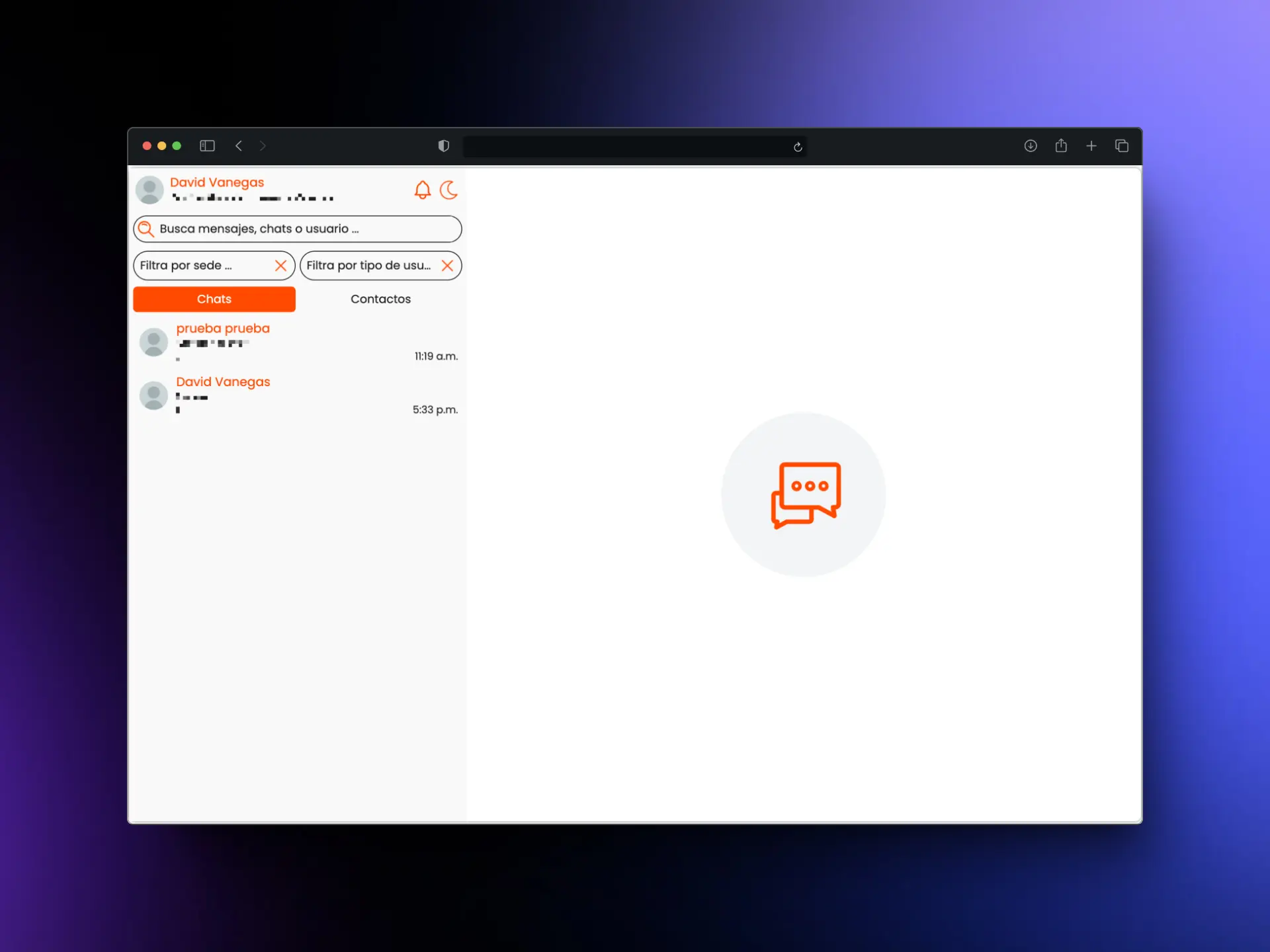
Task: Open the notifications bell
Action: coord(422,190)
